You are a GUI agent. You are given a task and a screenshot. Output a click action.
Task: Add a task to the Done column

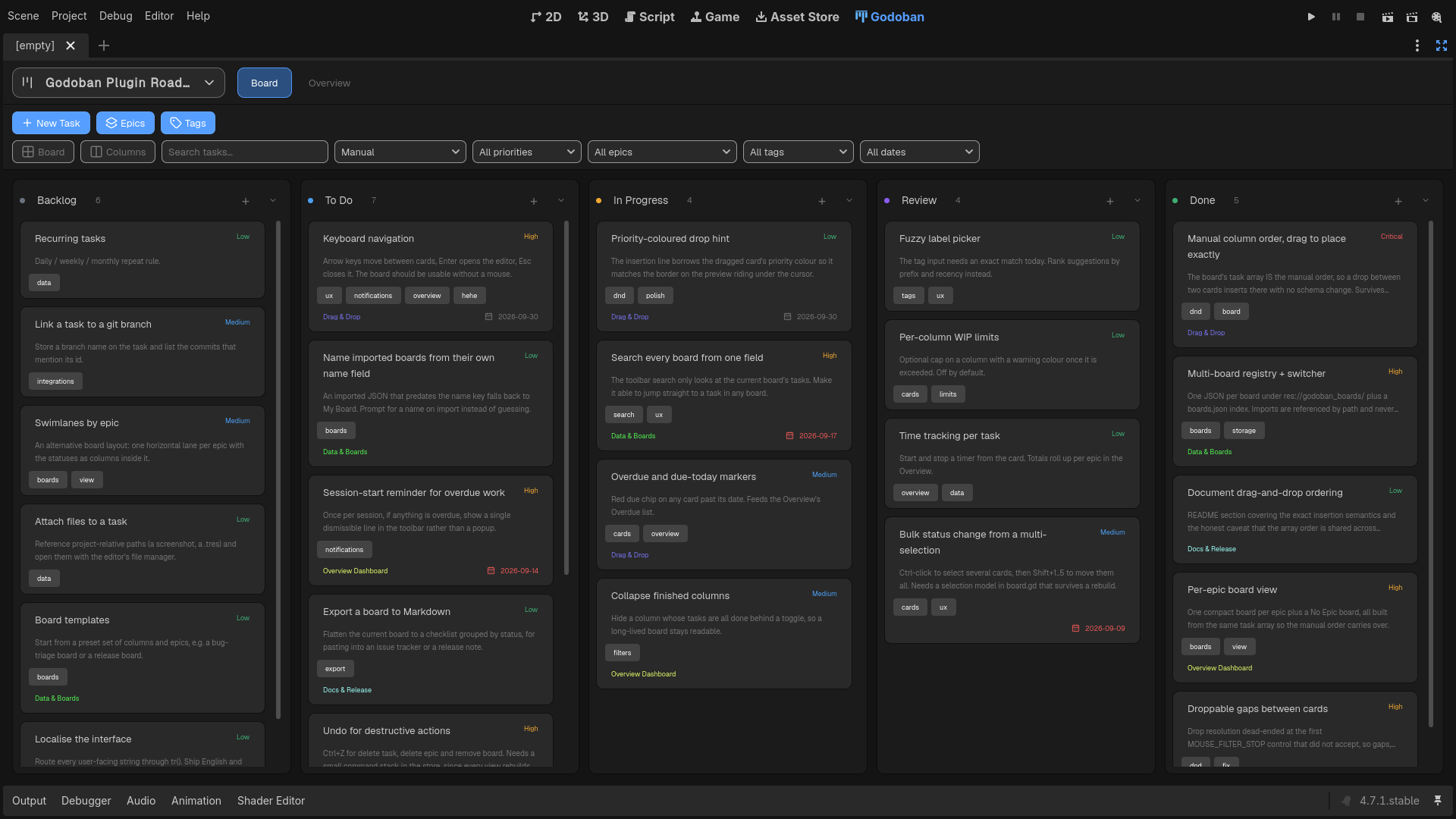click(1398, 201)
